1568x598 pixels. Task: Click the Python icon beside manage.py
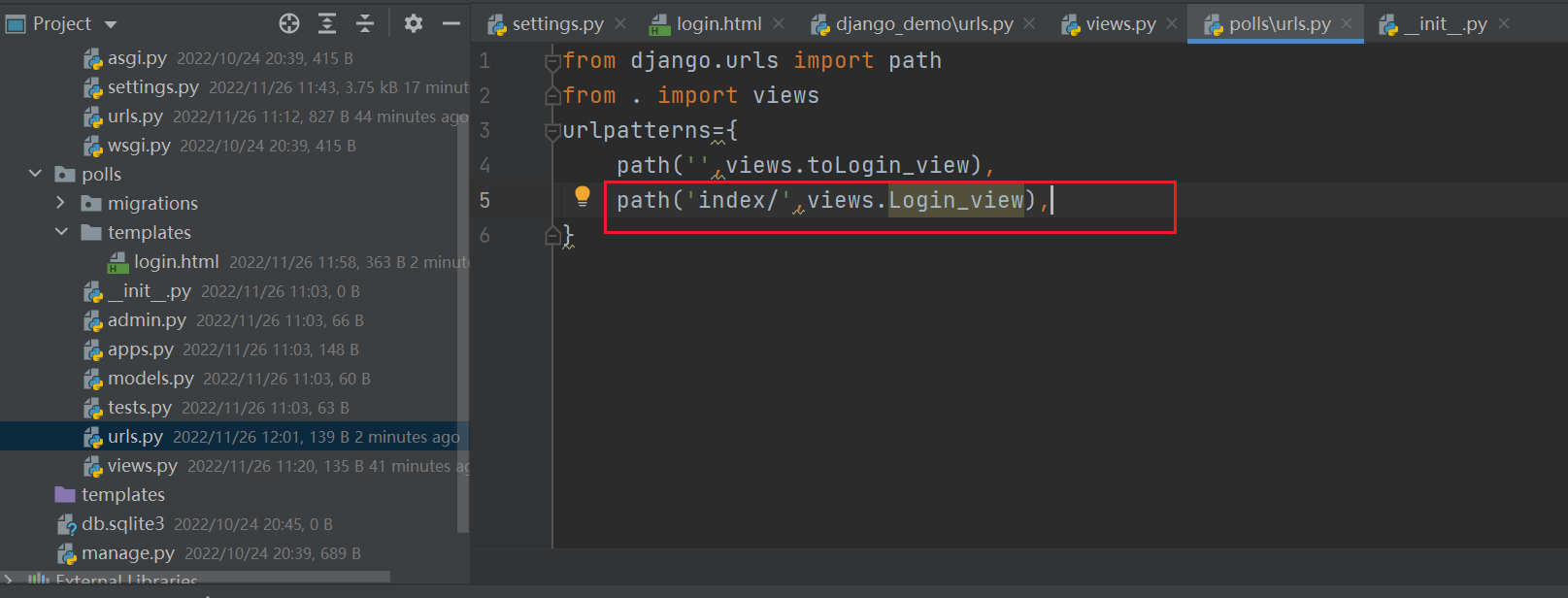pyautogui.click(x=67, y=554)
